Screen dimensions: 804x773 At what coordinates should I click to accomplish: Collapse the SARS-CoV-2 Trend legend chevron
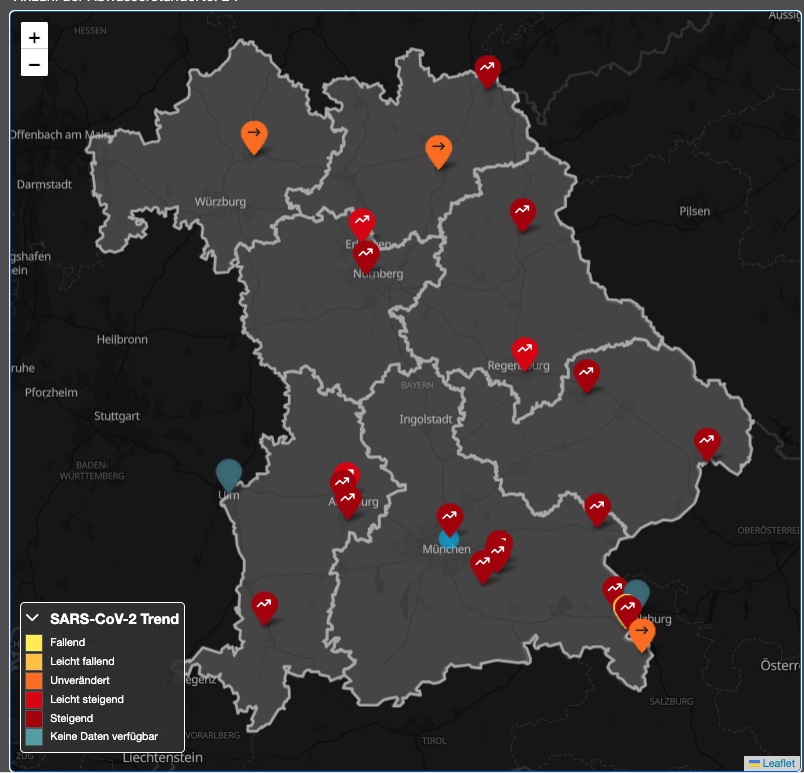tap(32, 618)
